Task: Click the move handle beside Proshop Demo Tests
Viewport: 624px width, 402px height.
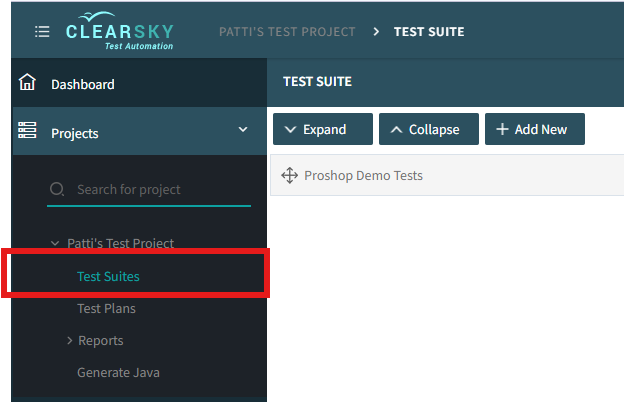Action: tap(289, 176)
